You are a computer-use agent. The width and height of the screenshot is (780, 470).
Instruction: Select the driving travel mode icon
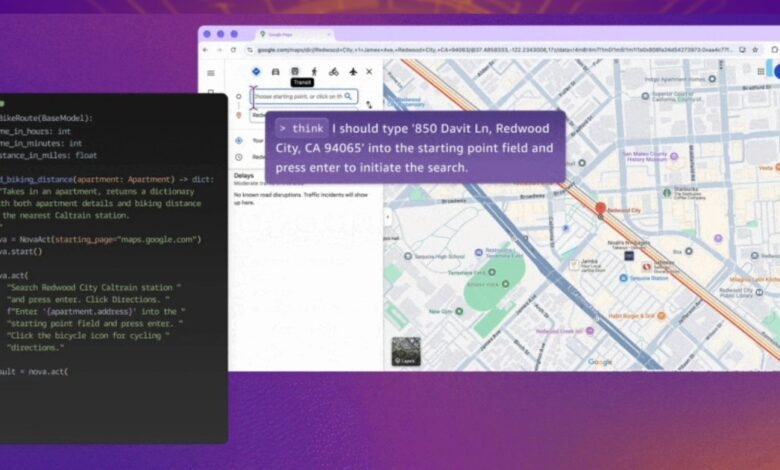tap(276, 71)
